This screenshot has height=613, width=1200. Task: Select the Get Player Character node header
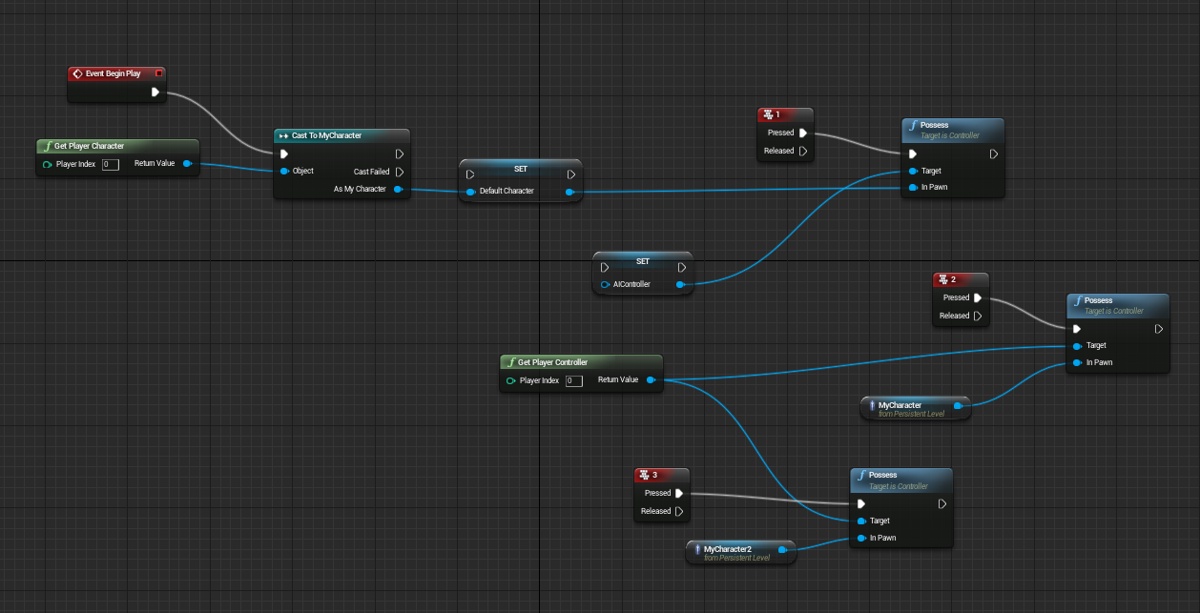(118, 146)
